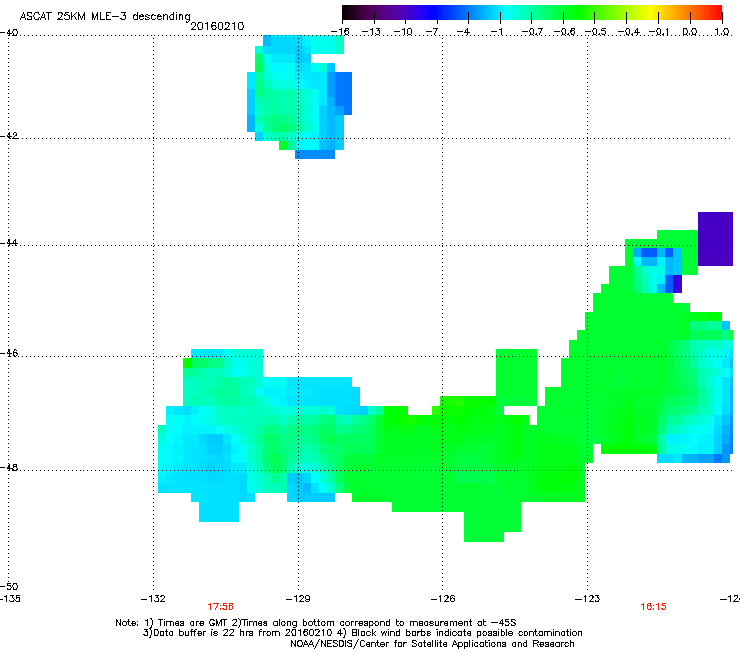The image size is (740, 650).
Task: Select the 20160210 date under the title
Action: 217,26
